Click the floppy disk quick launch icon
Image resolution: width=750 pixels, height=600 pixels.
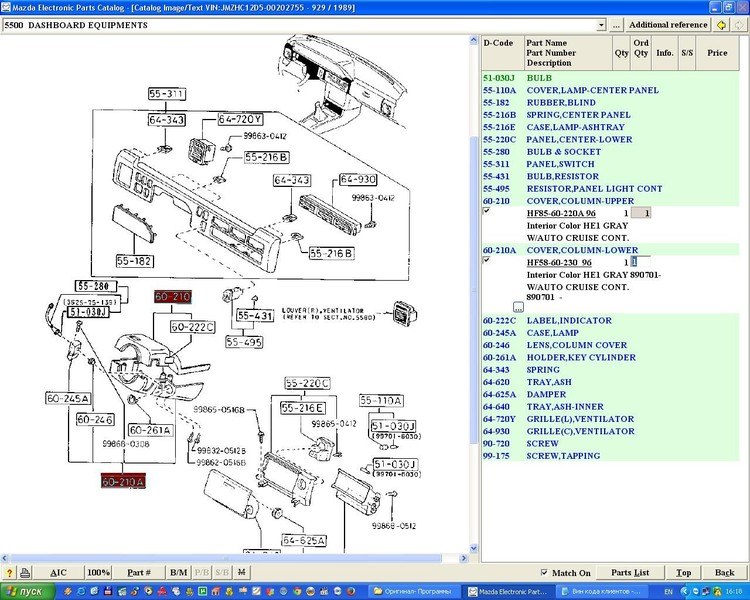108,592
